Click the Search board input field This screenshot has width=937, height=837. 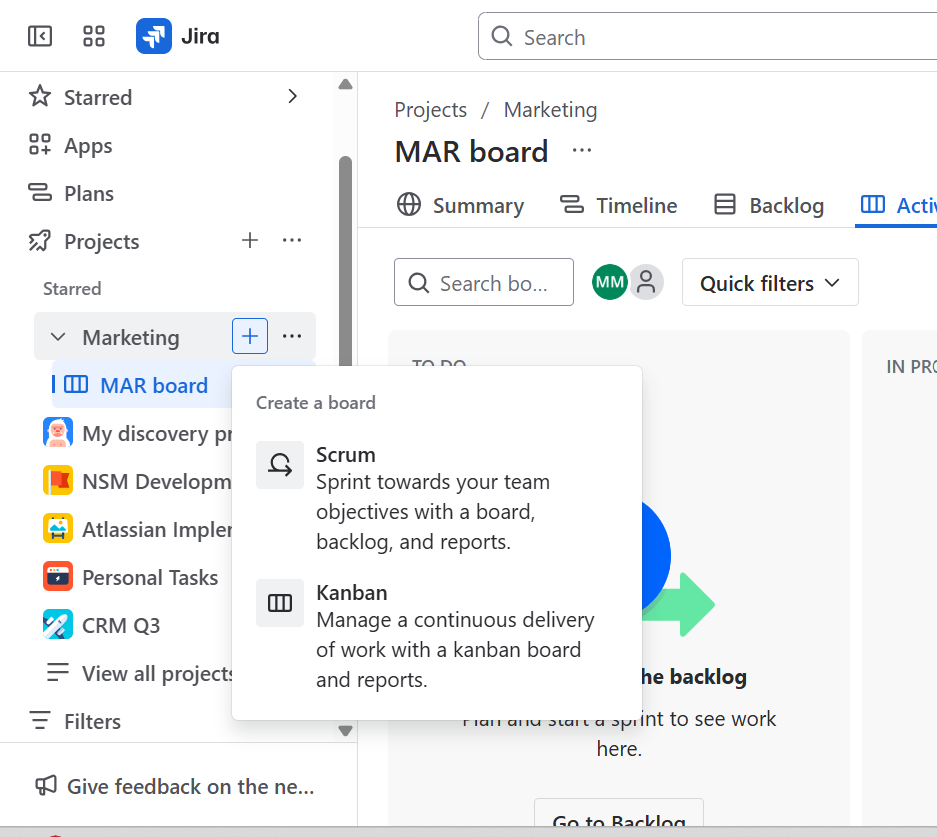[483, 282]
